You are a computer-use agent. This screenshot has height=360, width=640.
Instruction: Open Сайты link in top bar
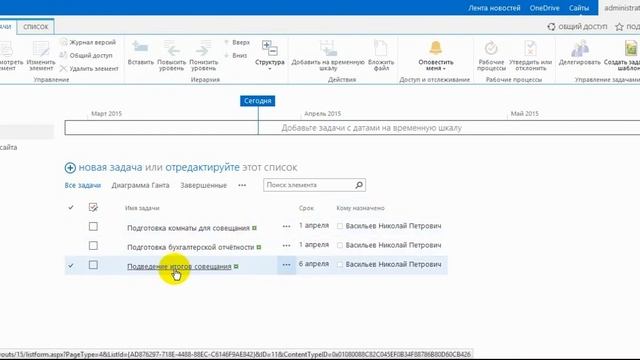[579, 8]
